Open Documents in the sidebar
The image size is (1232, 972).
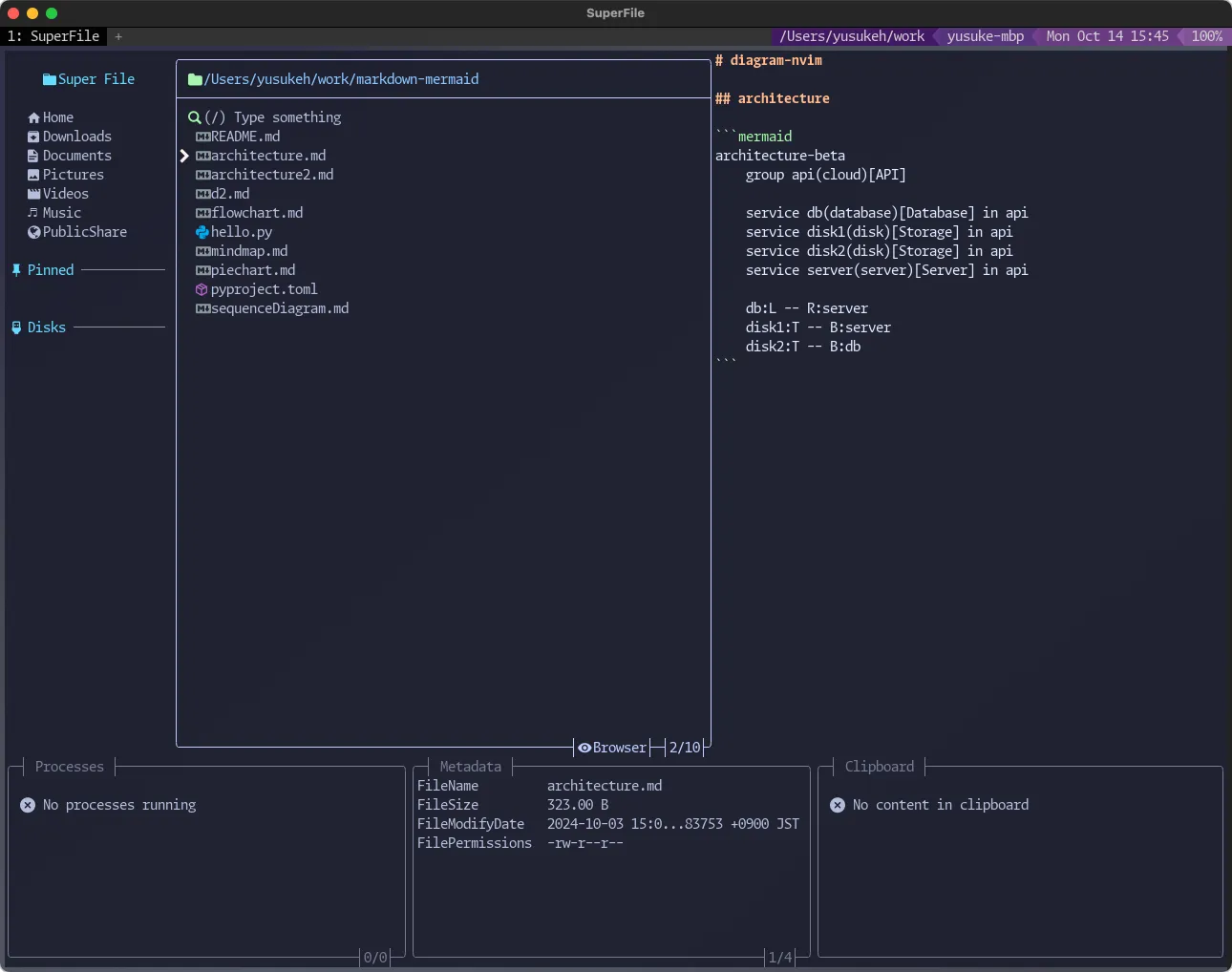point(77,156)
